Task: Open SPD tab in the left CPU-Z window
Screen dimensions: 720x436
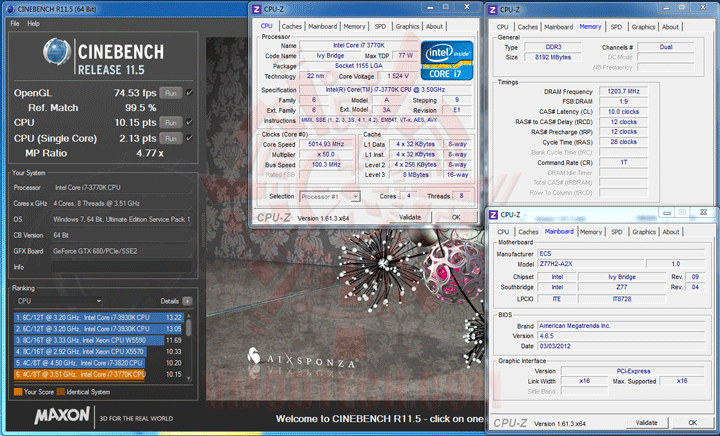Action: [380, 27]
